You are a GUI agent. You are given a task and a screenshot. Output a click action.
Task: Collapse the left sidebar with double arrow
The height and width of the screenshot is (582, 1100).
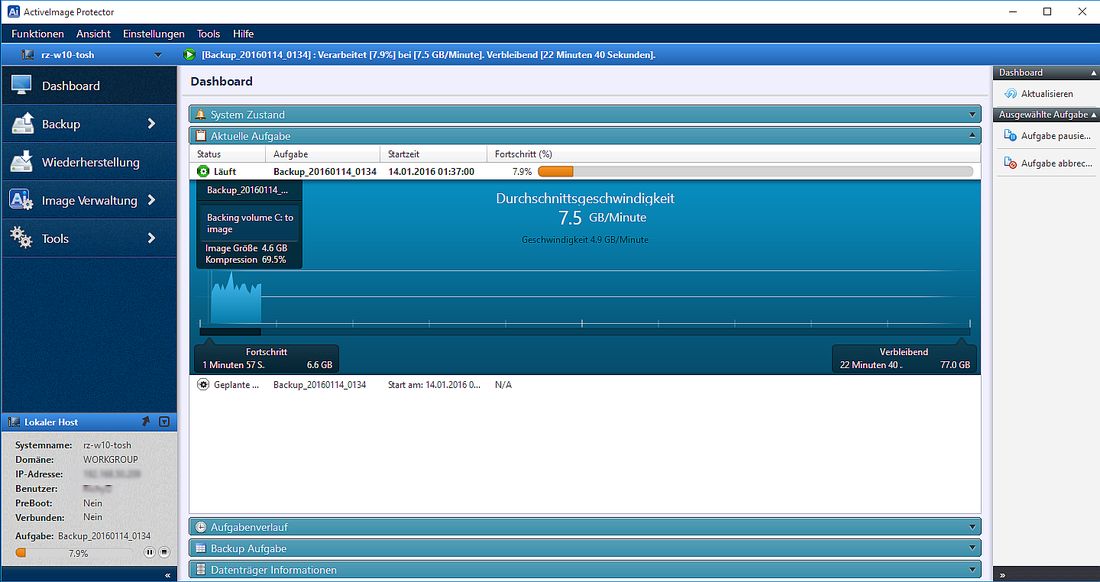[x=167, y=575]
